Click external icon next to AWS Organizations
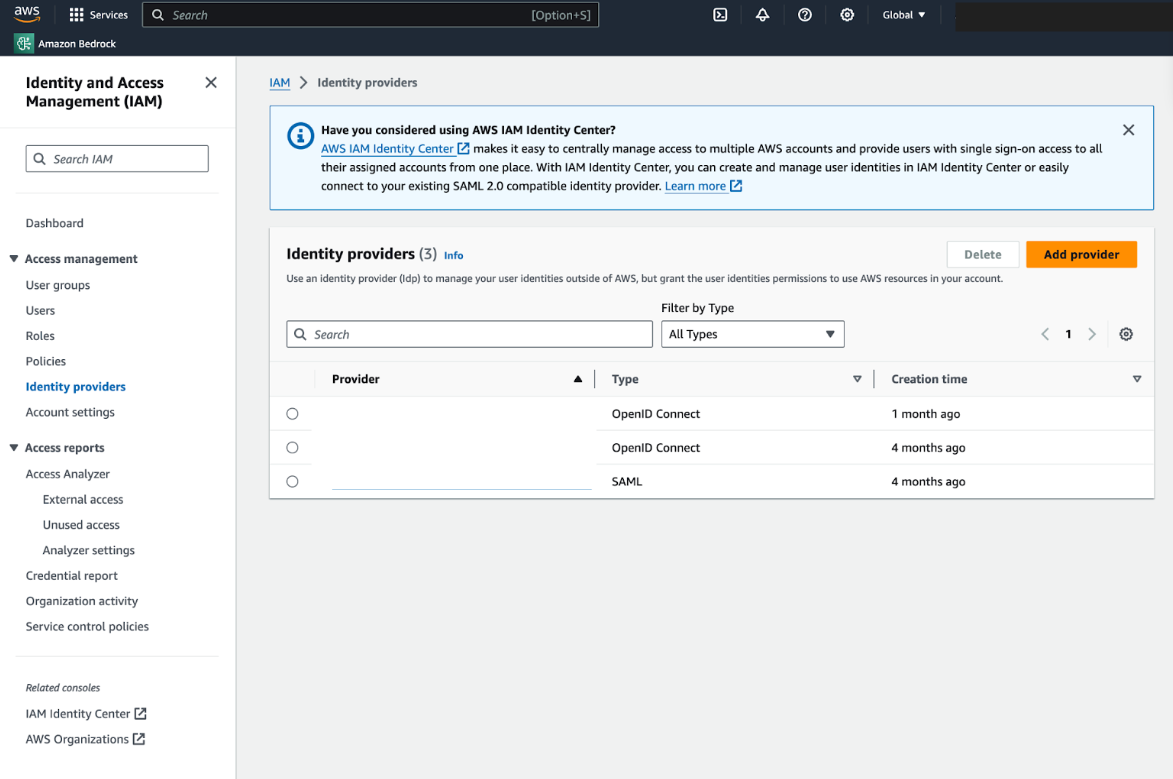This screenshot has width=1173, height=779. point(139,739)
